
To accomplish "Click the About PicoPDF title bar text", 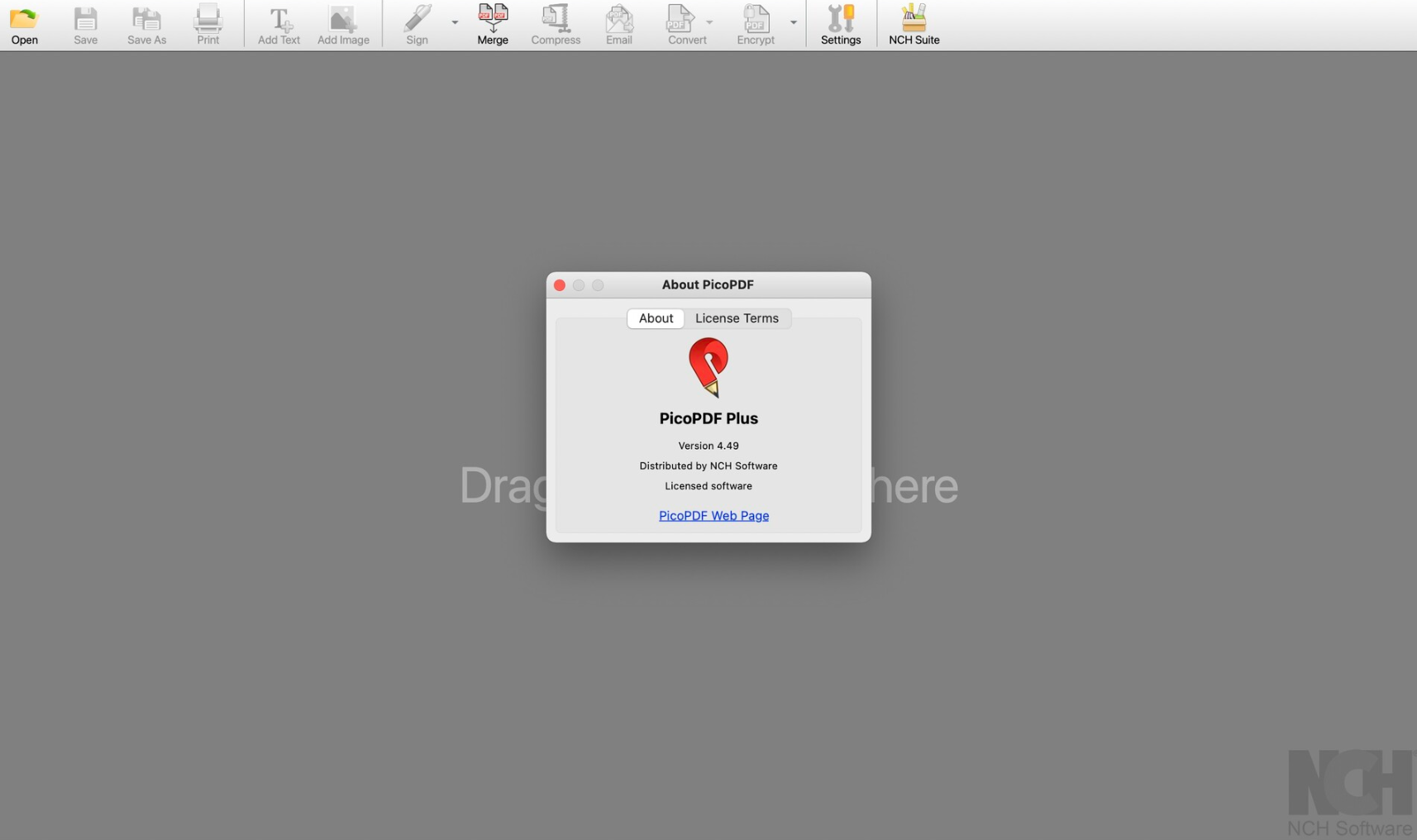I will (708, 284).
